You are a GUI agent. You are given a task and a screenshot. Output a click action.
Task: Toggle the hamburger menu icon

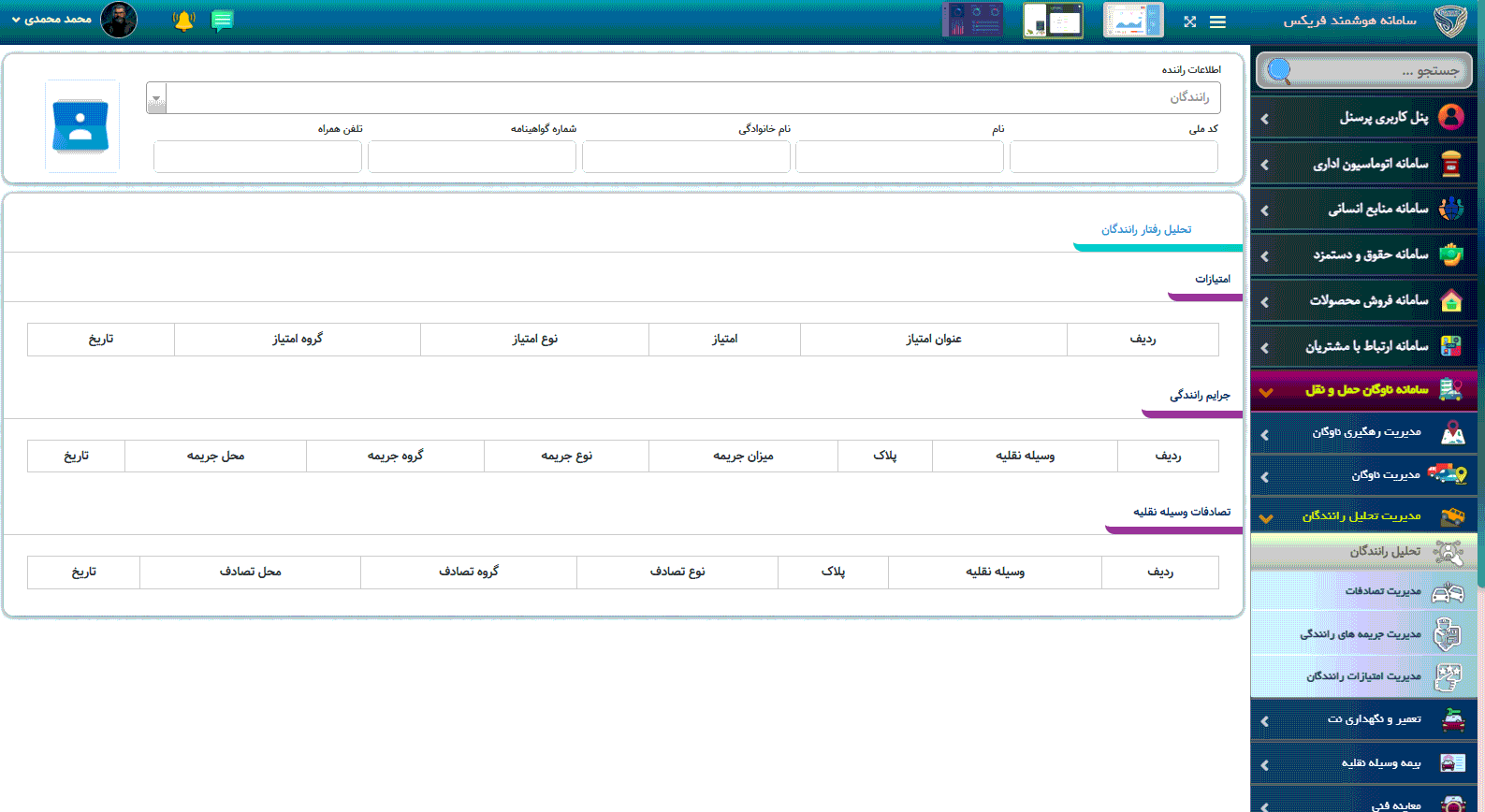(1217, 22)
